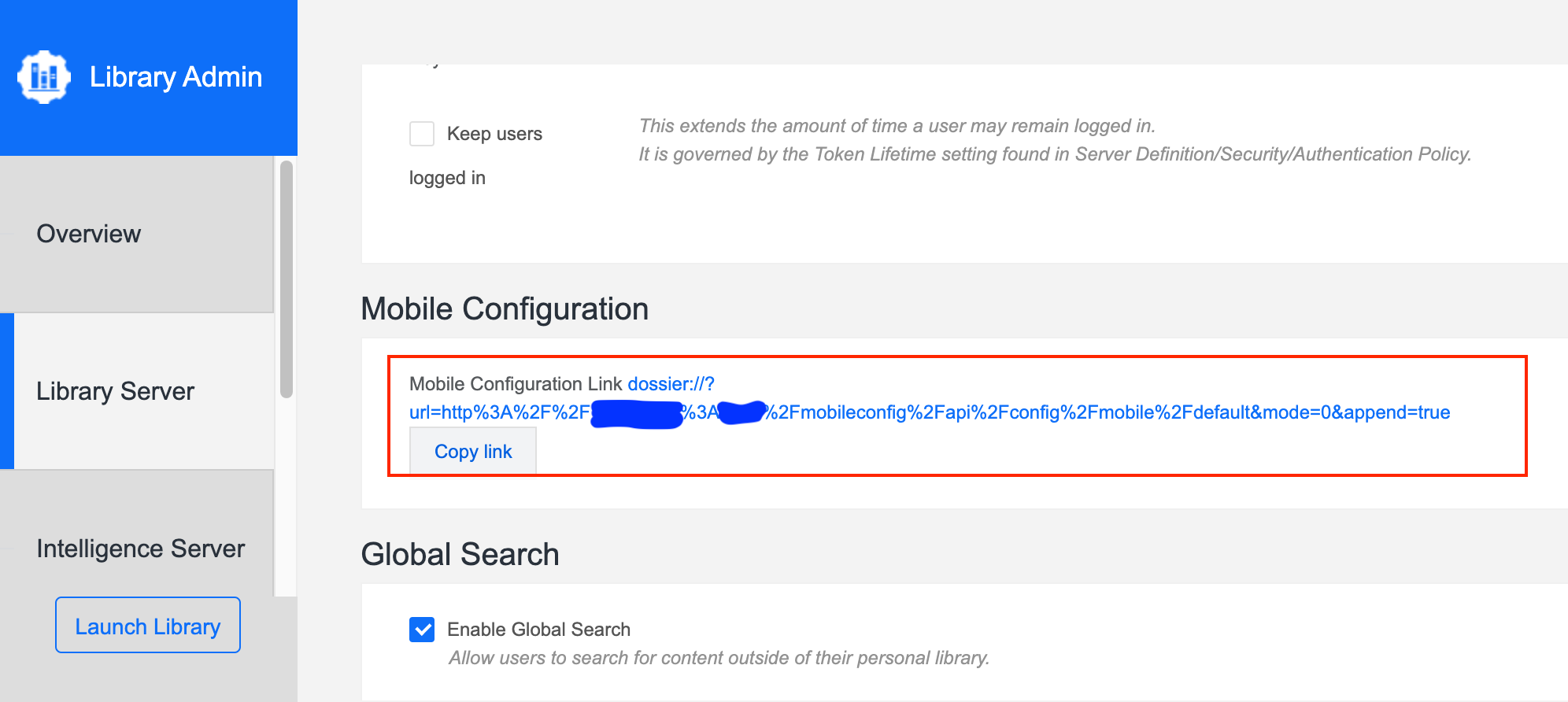Click the "Mobile Configuration Link" label text
1568x702 pixels.
tap(516, 384)
